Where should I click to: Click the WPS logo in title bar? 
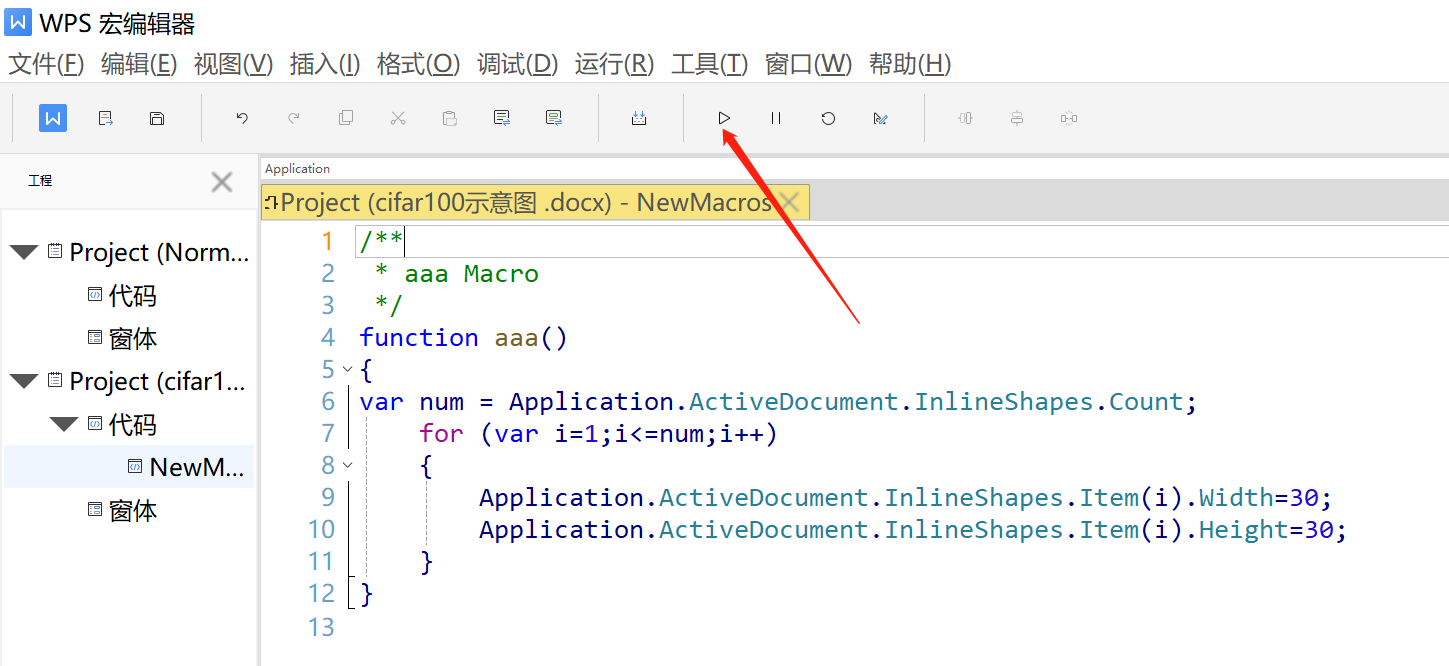[x=18, y=22]
